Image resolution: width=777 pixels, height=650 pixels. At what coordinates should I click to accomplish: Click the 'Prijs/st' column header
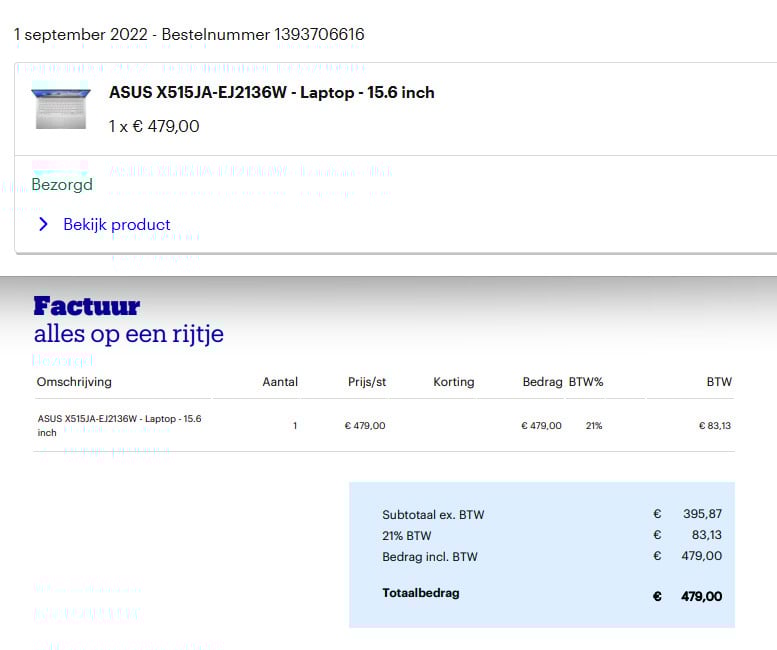367,382
